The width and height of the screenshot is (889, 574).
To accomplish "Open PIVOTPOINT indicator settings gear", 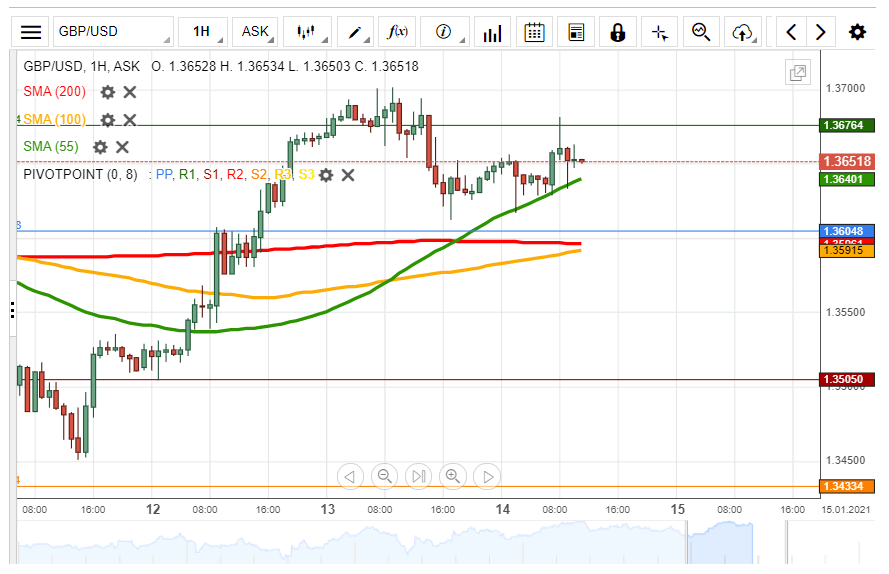I will pyautogui.click(x=326, y=175).
